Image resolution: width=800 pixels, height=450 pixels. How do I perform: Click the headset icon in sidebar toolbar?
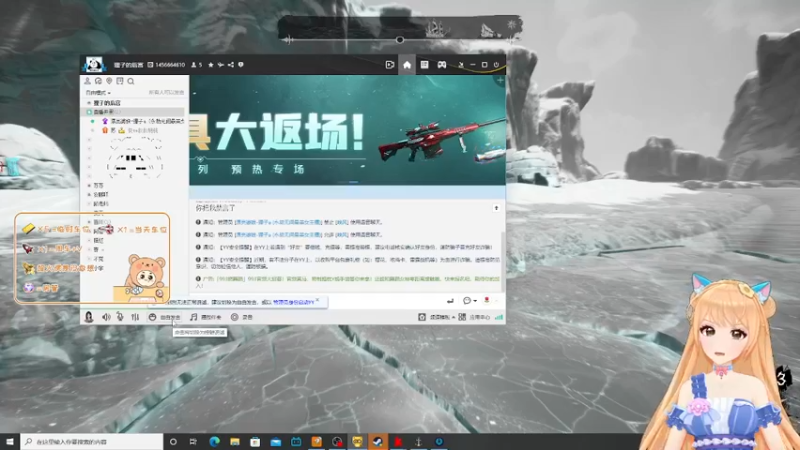[98, 81]
